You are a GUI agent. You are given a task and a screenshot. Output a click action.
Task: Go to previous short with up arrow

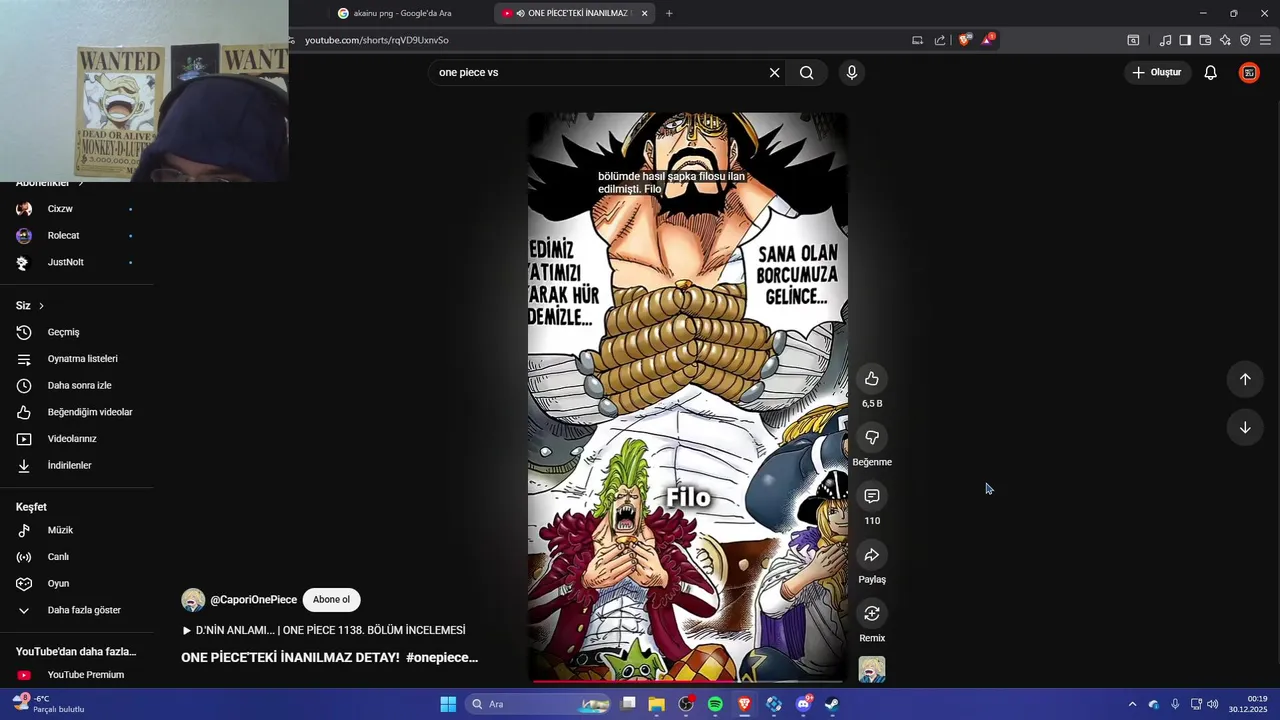(1245, 379)
